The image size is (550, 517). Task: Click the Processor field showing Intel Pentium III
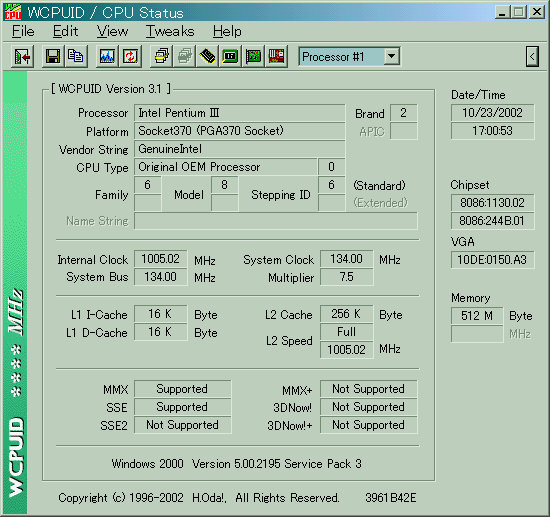click(x=240, y=113)
